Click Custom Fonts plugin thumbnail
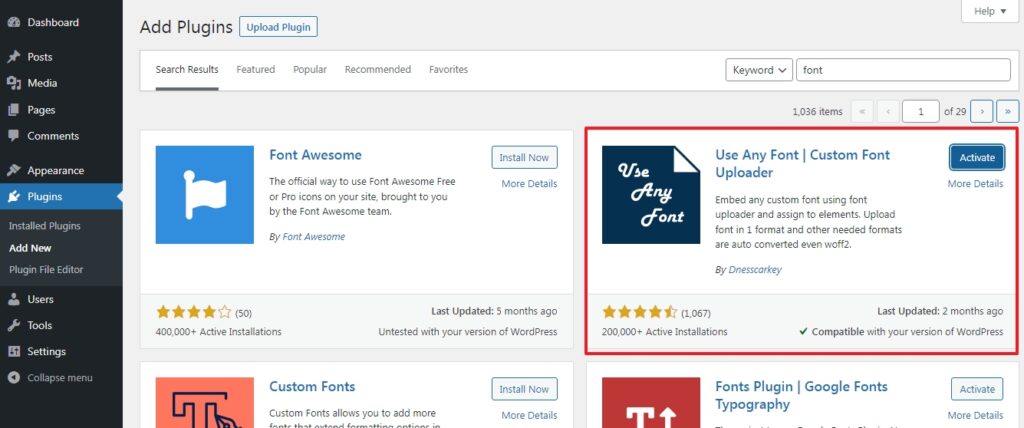The image size is (1024, 428). tap(204, 403)
